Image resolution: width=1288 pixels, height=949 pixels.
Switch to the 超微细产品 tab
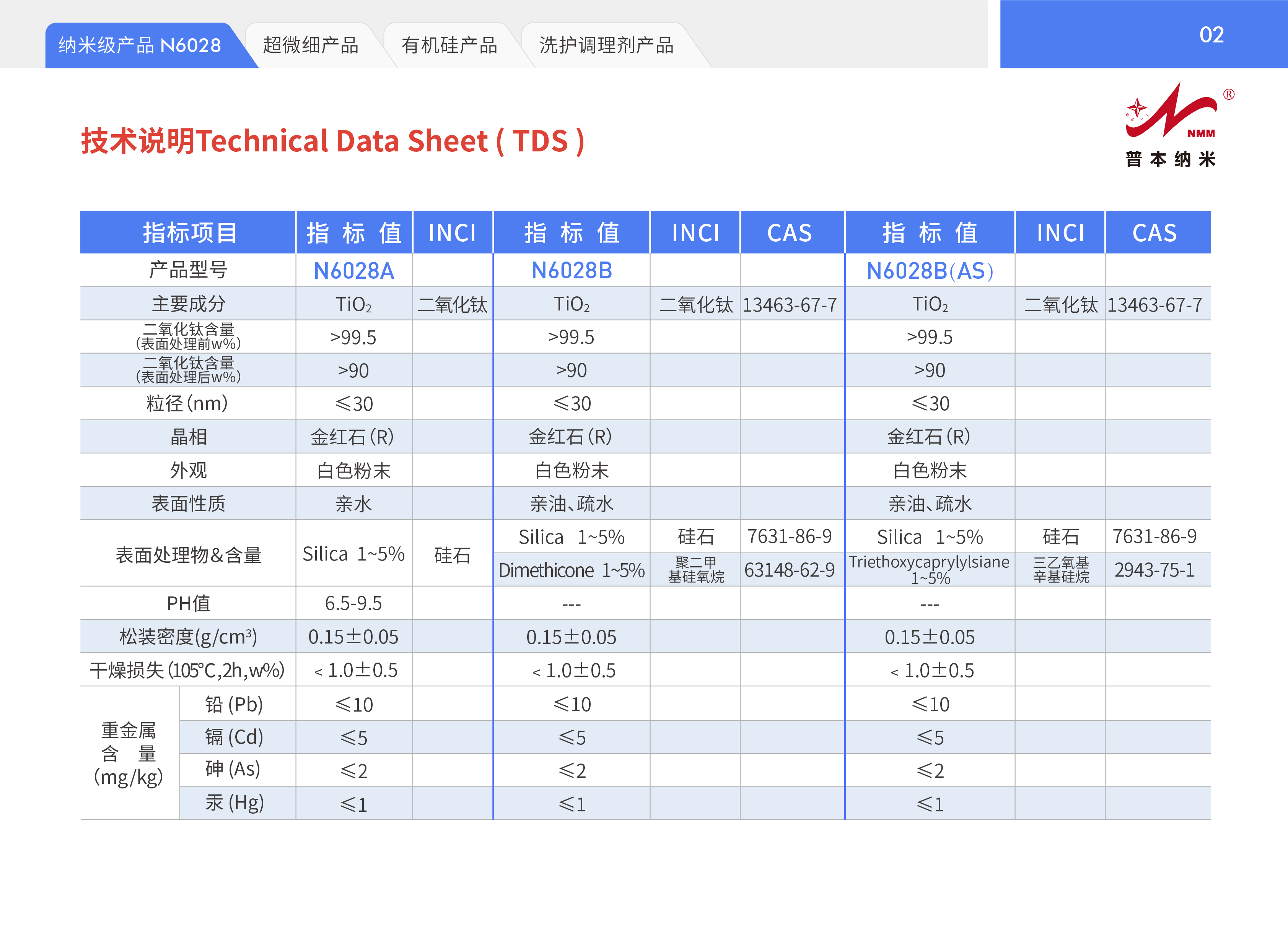[x=310, y=45]
